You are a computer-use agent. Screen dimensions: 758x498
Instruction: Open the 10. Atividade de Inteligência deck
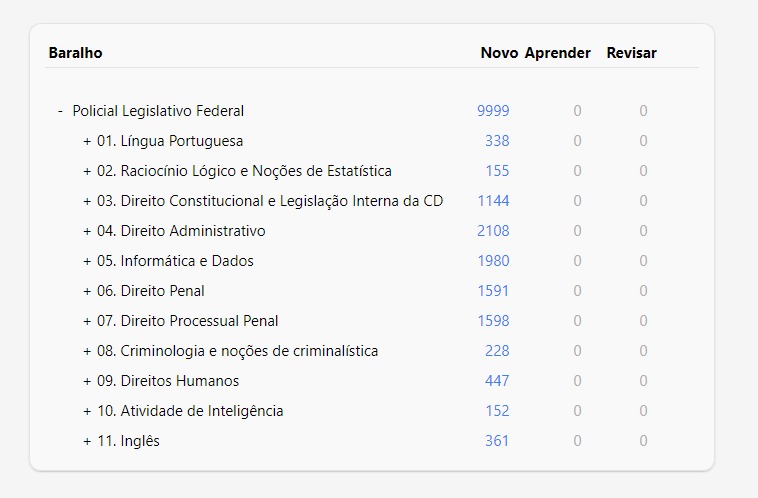190,411
